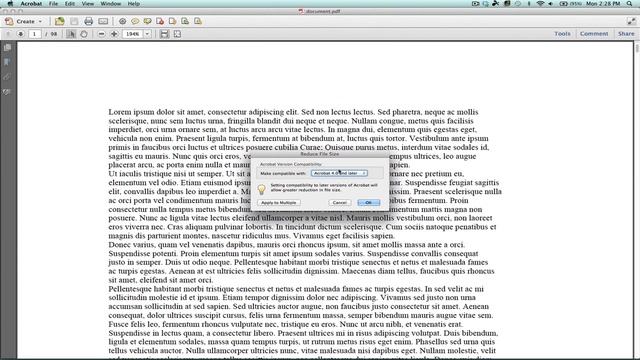Click the Spotlight search icon

(x=630, y=4)
